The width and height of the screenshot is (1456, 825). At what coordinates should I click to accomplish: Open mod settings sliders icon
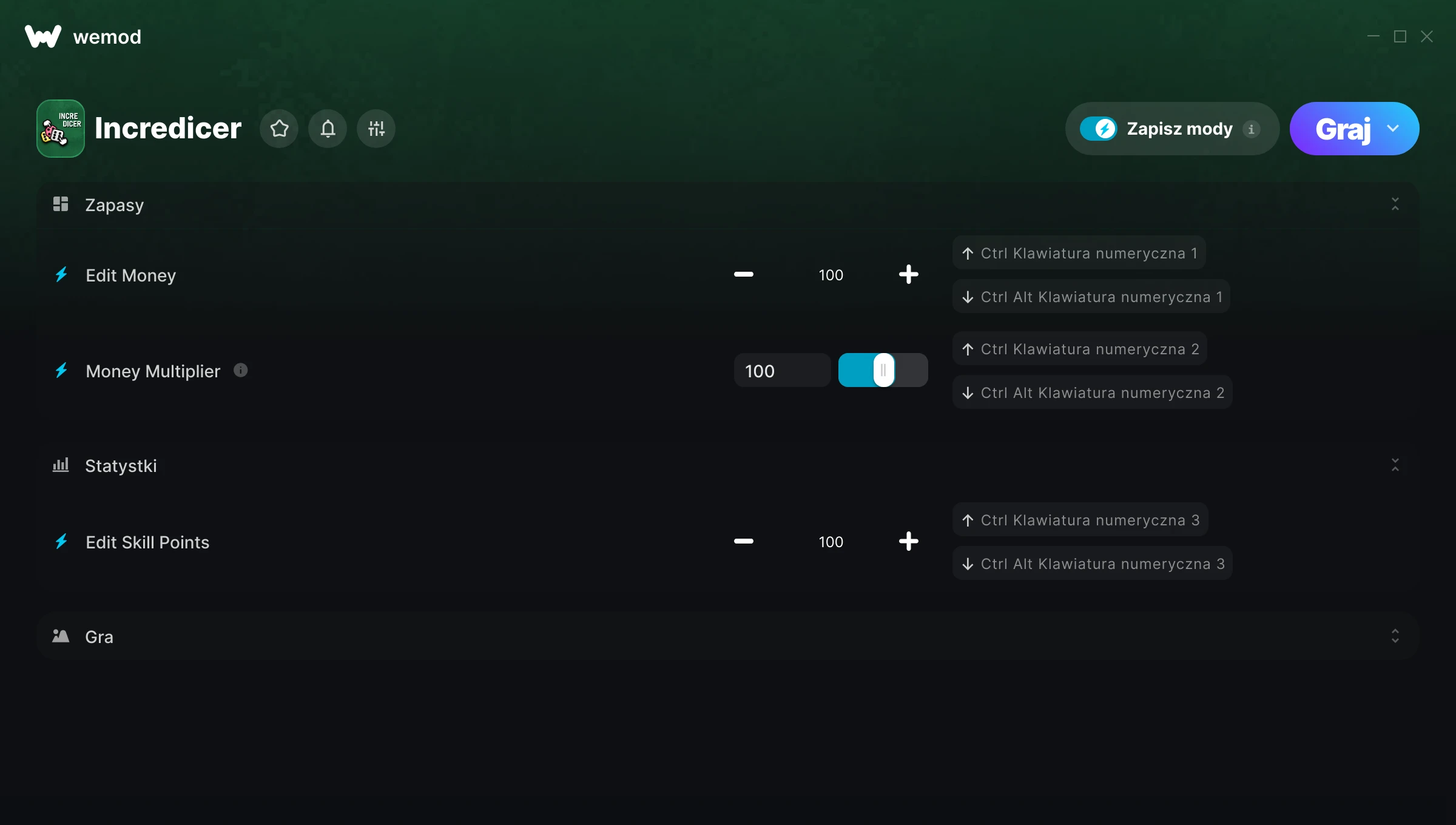[376, 129]
